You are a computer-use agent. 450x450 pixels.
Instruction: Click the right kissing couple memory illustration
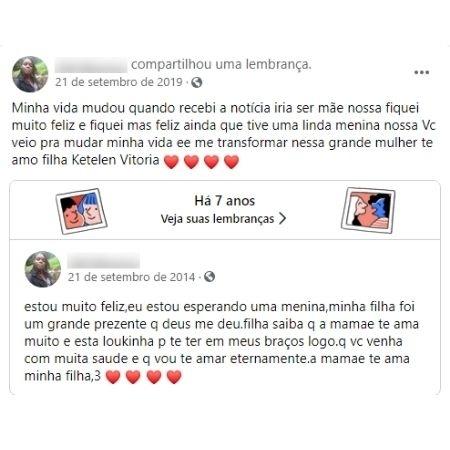pos(368,210)
